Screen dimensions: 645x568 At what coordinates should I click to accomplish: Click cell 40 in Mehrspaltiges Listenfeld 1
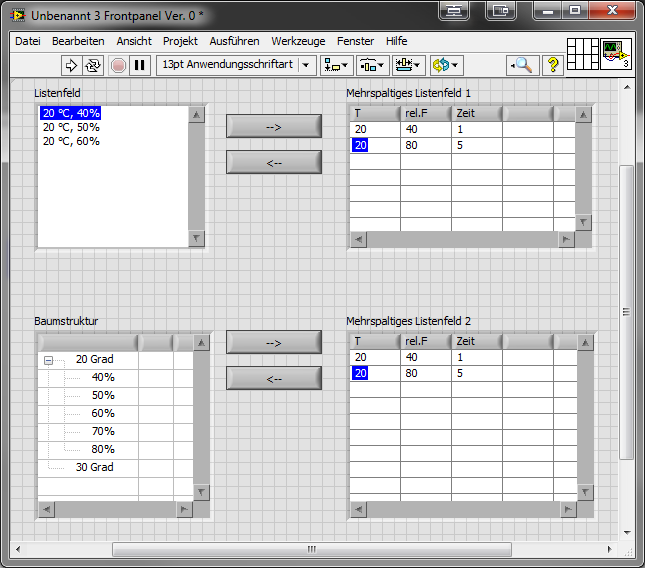point(426,130)
